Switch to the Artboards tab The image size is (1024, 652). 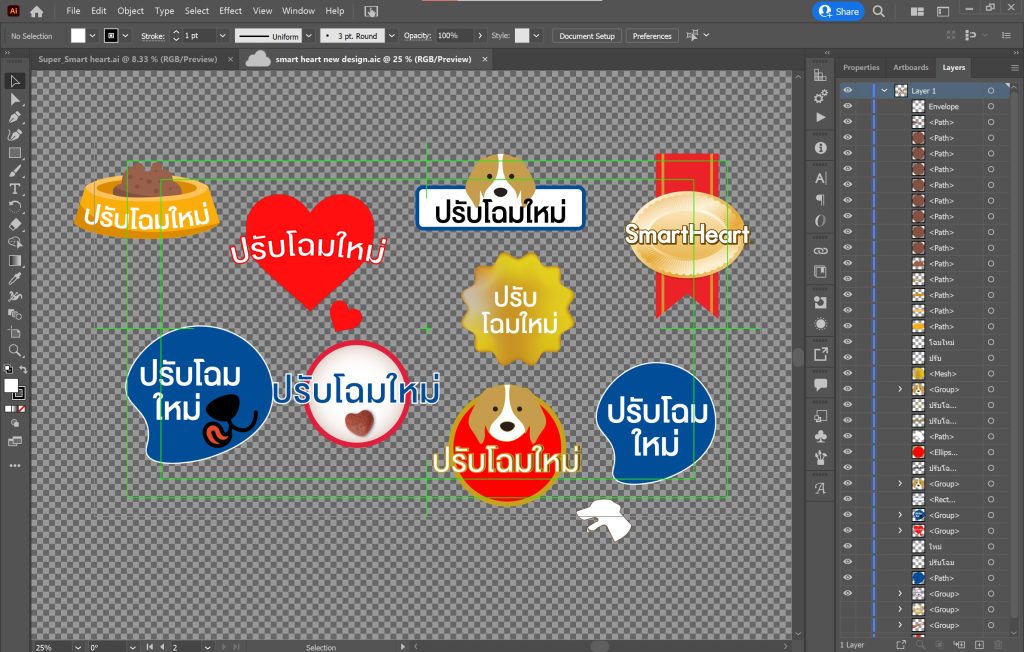point(910,67)
